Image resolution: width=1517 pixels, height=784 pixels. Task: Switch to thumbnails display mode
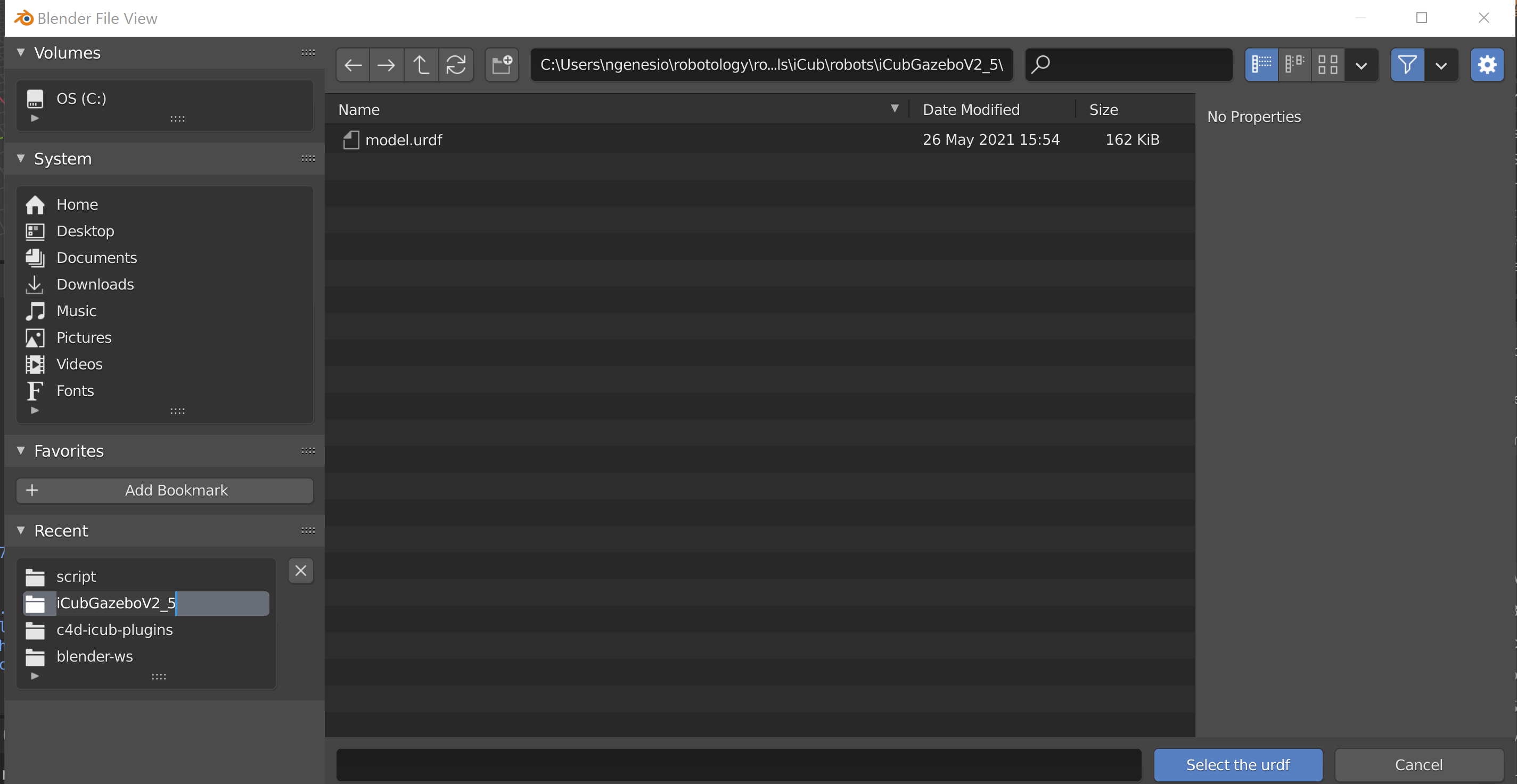coord(1327,65)
